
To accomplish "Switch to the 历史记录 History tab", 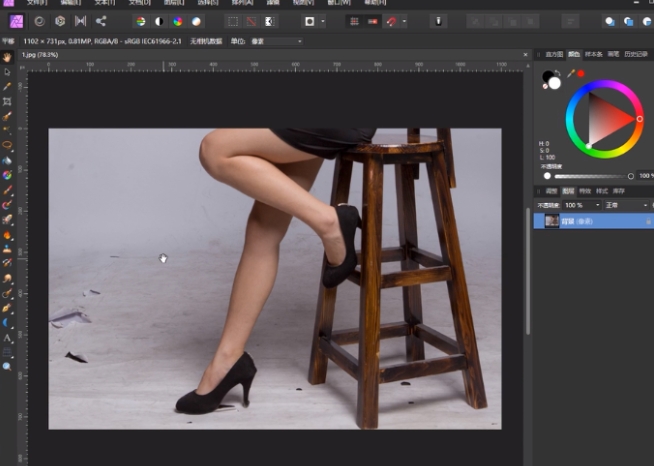I will point(636,54).
